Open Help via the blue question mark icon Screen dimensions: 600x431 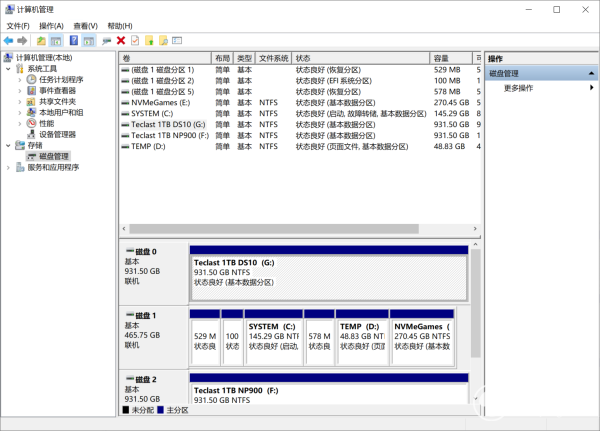coord(74,41)
